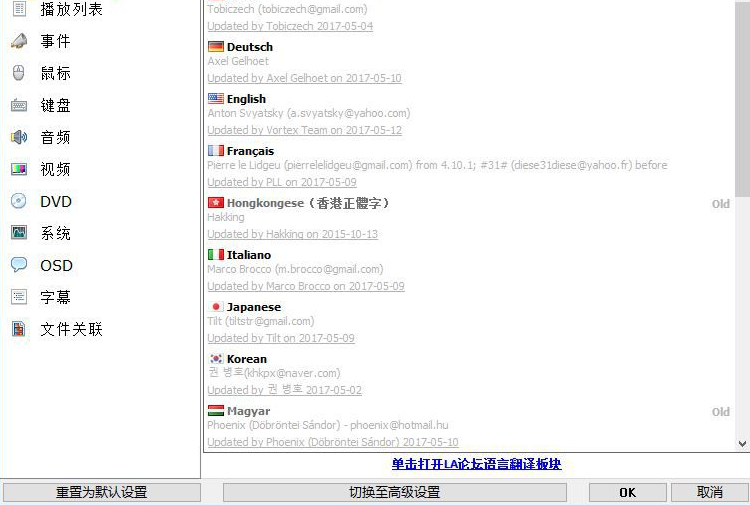Viewport: 750px width, 505px height.
Task: Click the German flag next to Deutsch
Action: coord(216,46)
